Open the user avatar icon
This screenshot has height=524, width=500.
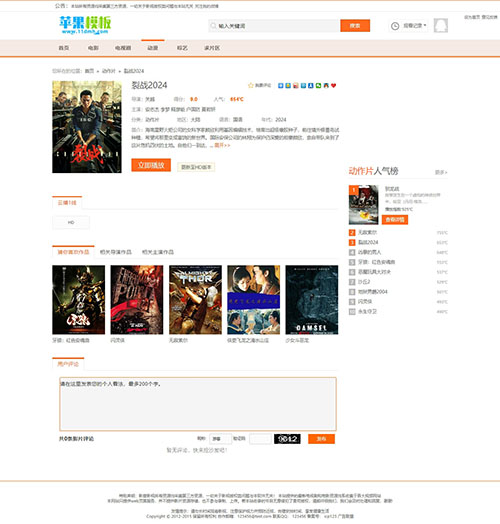[x=441, y=25]
